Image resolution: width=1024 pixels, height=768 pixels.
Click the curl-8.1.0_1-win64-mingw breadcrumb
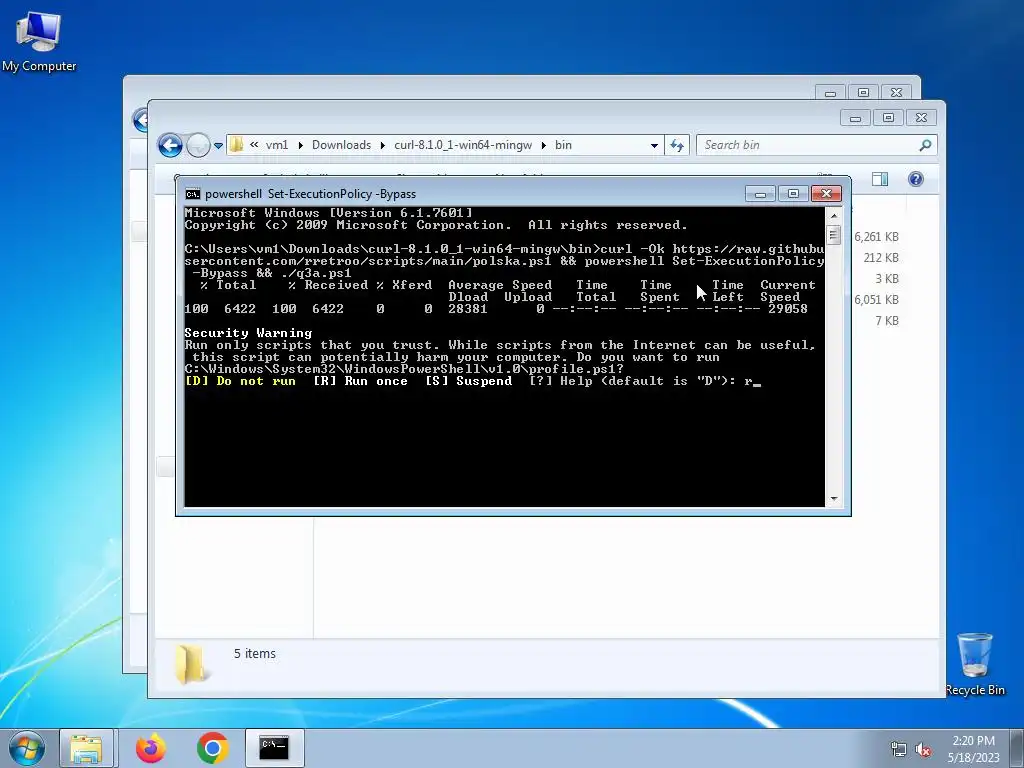click(x=463, y=145)
